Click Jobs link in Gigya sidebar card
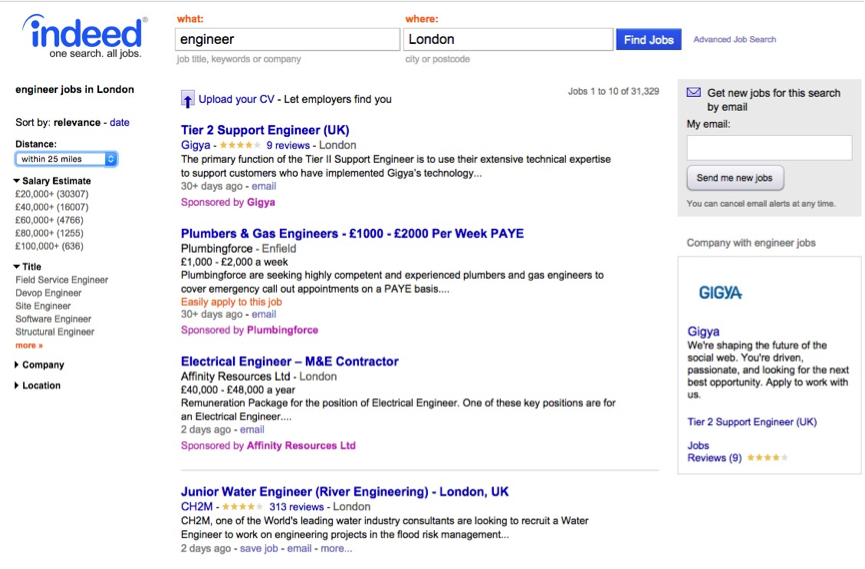The width and height of the screenshot is (865, 569). (x=698, y=445)
